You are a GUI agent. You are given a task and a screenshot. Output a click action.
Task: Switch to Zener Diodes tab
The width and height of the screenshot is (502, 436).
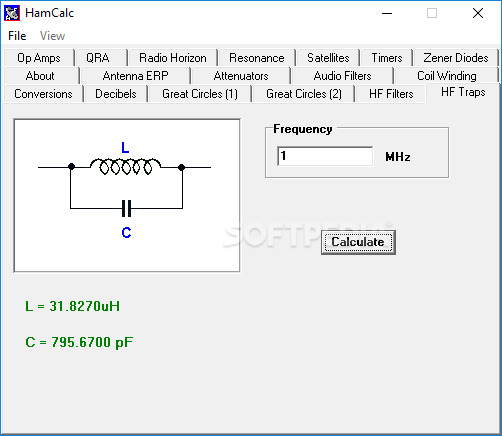click(x=456, y=58)
